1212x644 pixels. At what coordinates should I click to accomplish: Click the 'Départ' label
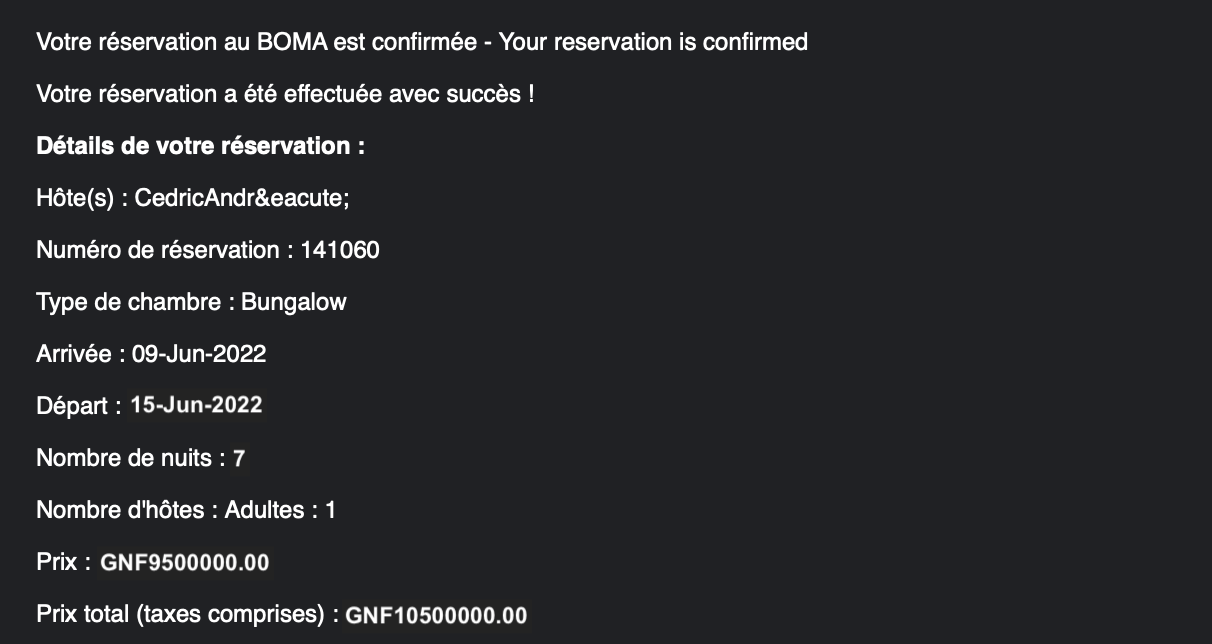pos(72,406)
